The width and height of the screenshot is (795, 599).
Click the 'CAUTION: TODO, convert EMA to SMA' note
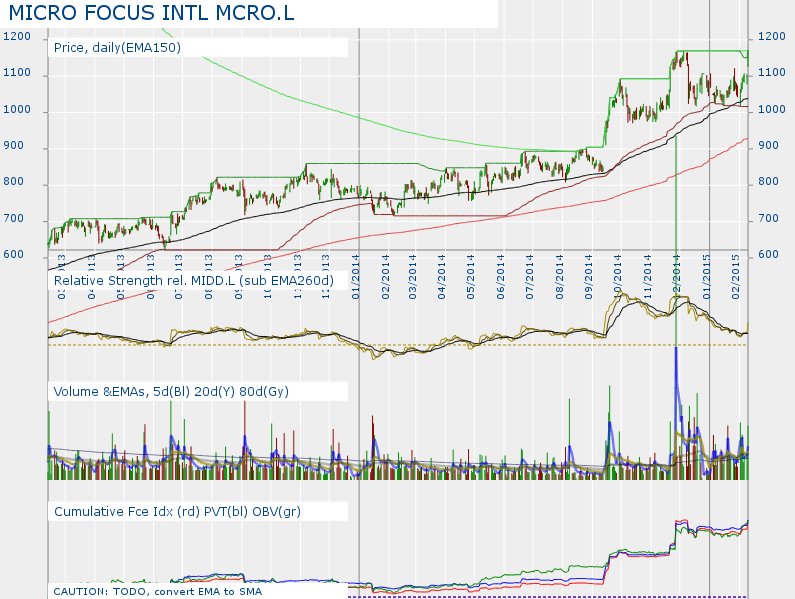click(x=158, y=591)
